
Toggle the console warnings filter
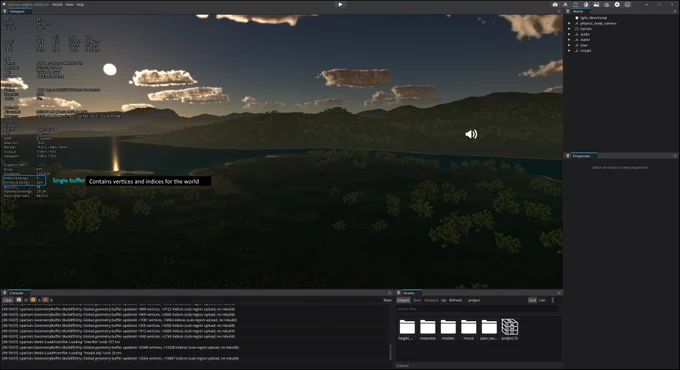[33, 300]
